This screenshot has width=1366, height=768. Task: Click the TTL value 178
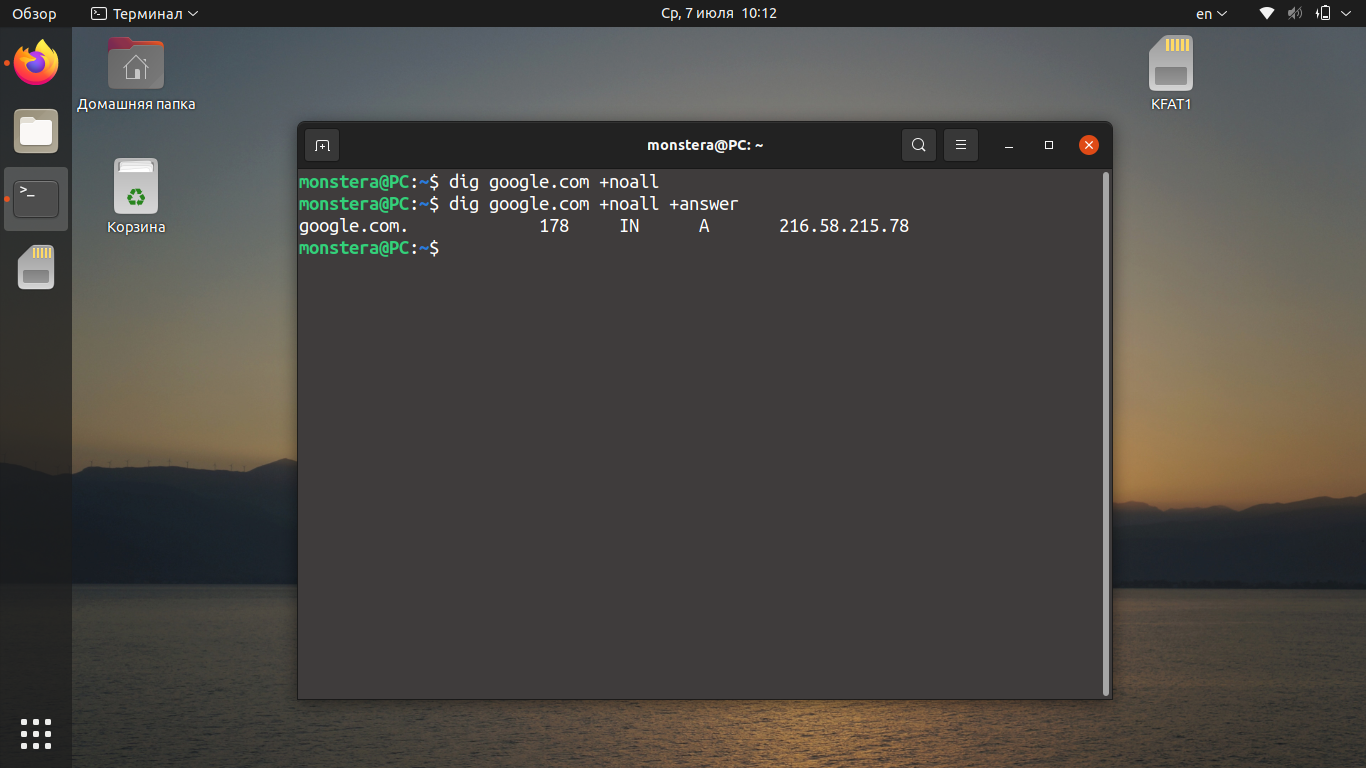click(554, 226)
